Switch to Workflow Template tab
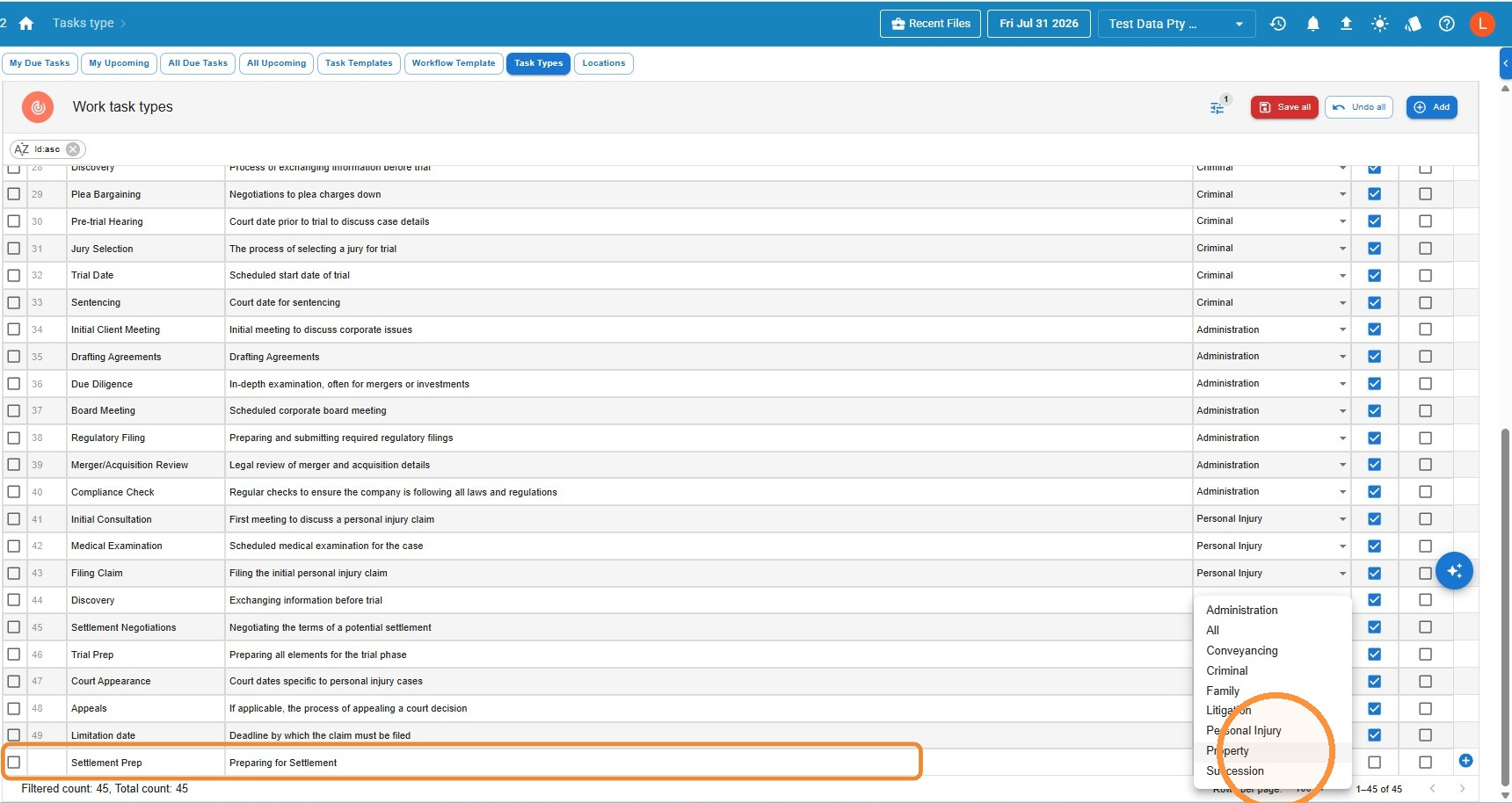The width and height of the screenshot is (1512, 803). [454, 63]
